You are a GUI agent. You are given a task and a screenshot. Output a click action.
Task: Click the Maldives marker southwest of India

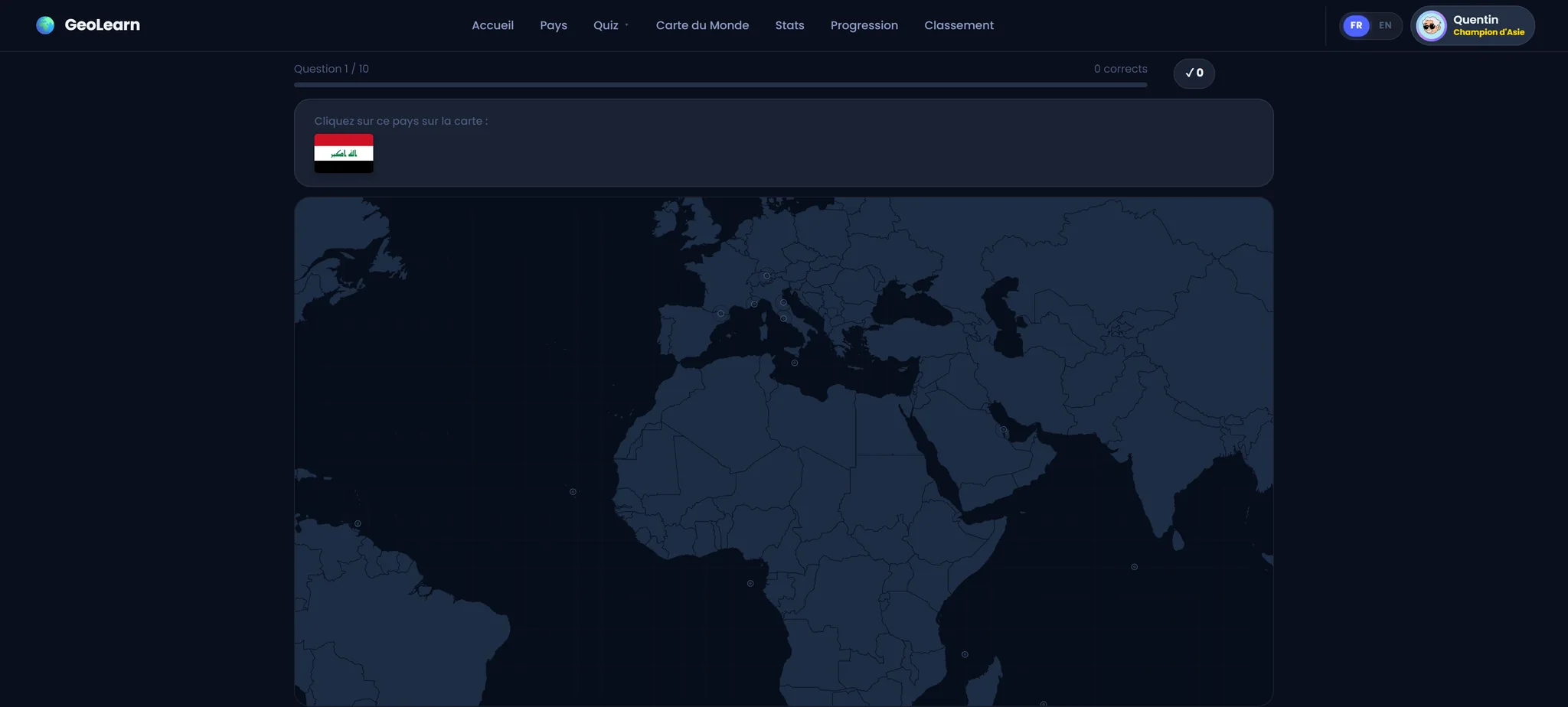coord(1134,567)
